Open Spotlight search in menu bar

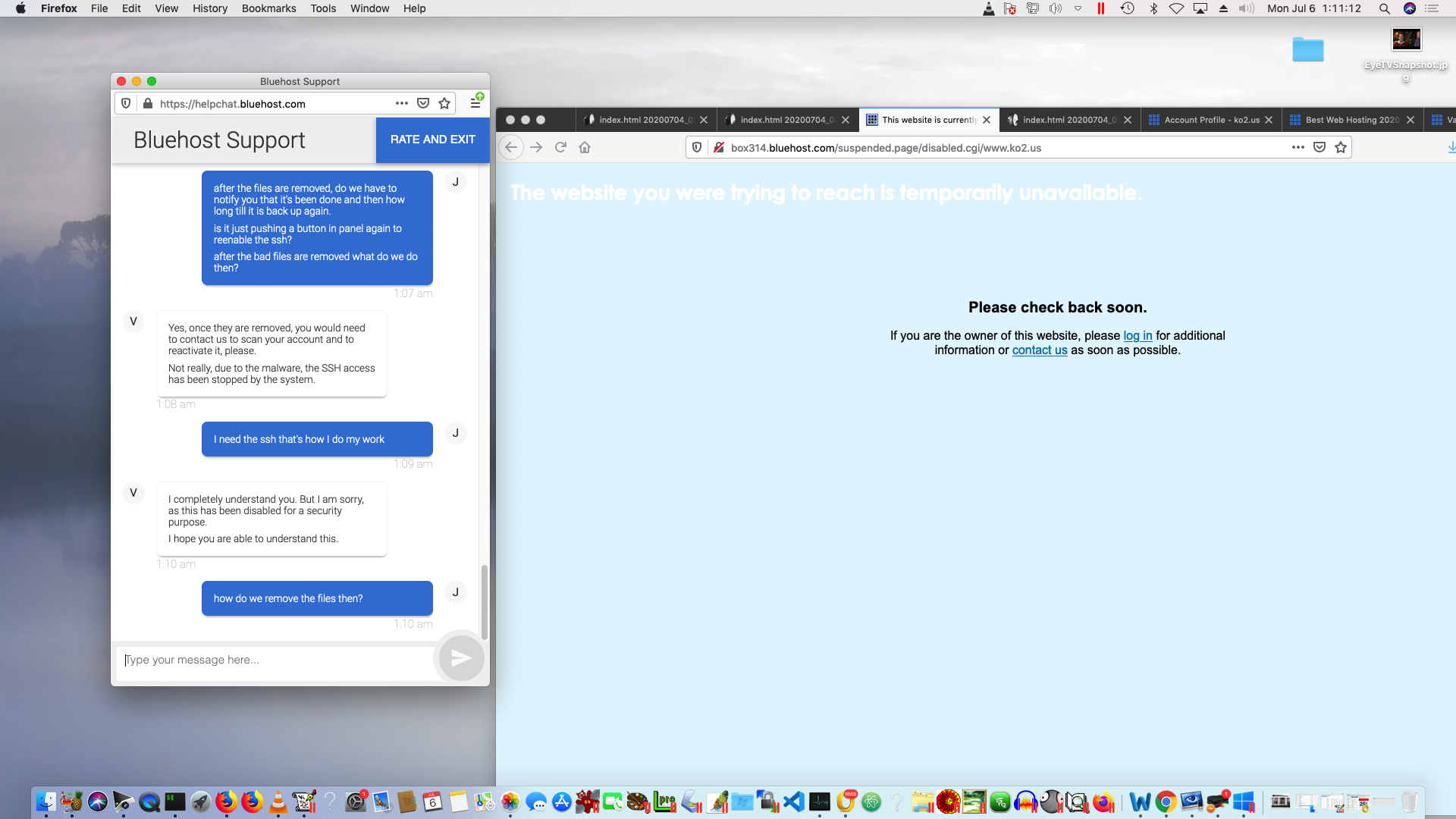(1385, 8)
